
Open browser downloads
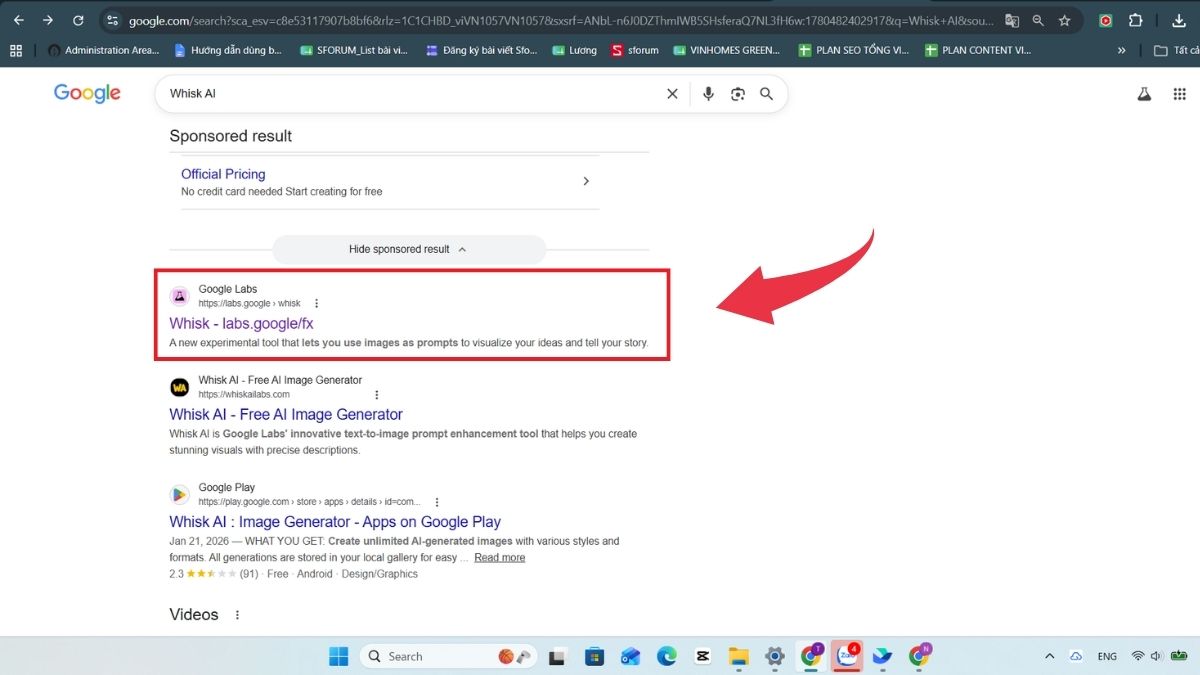pos(1177,20)
